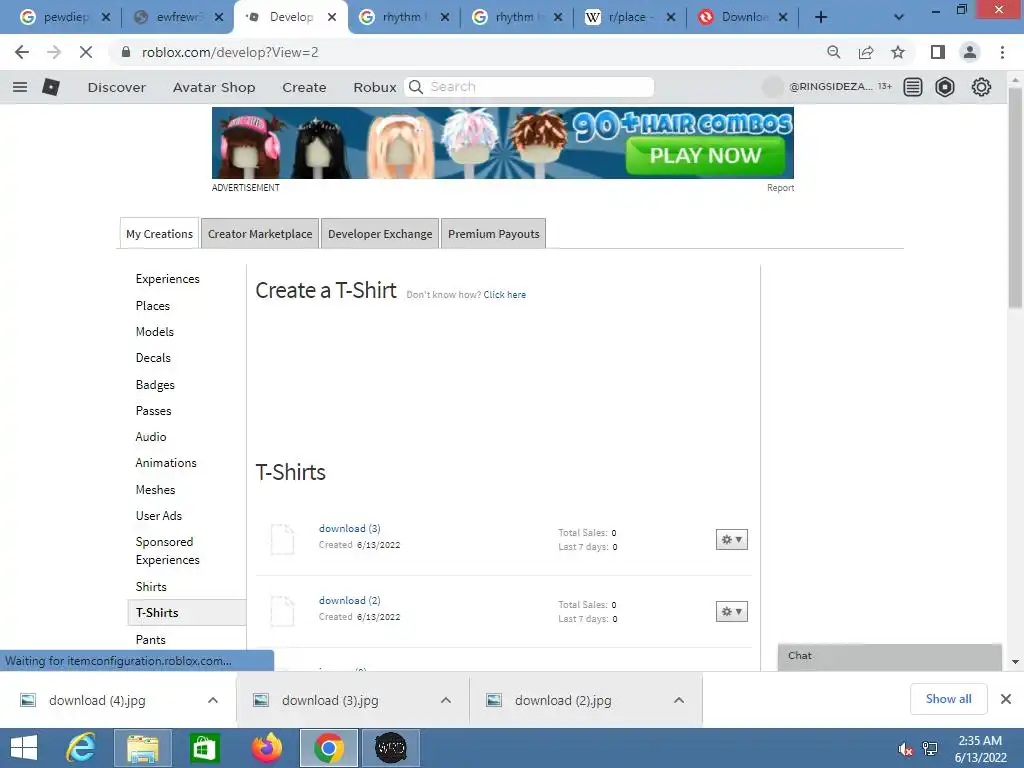Image resolution: width=1024 pixels, height=768 pixels.
Task: Click the 'Click here' T-Shirt help link
Action: click(504, 295)
